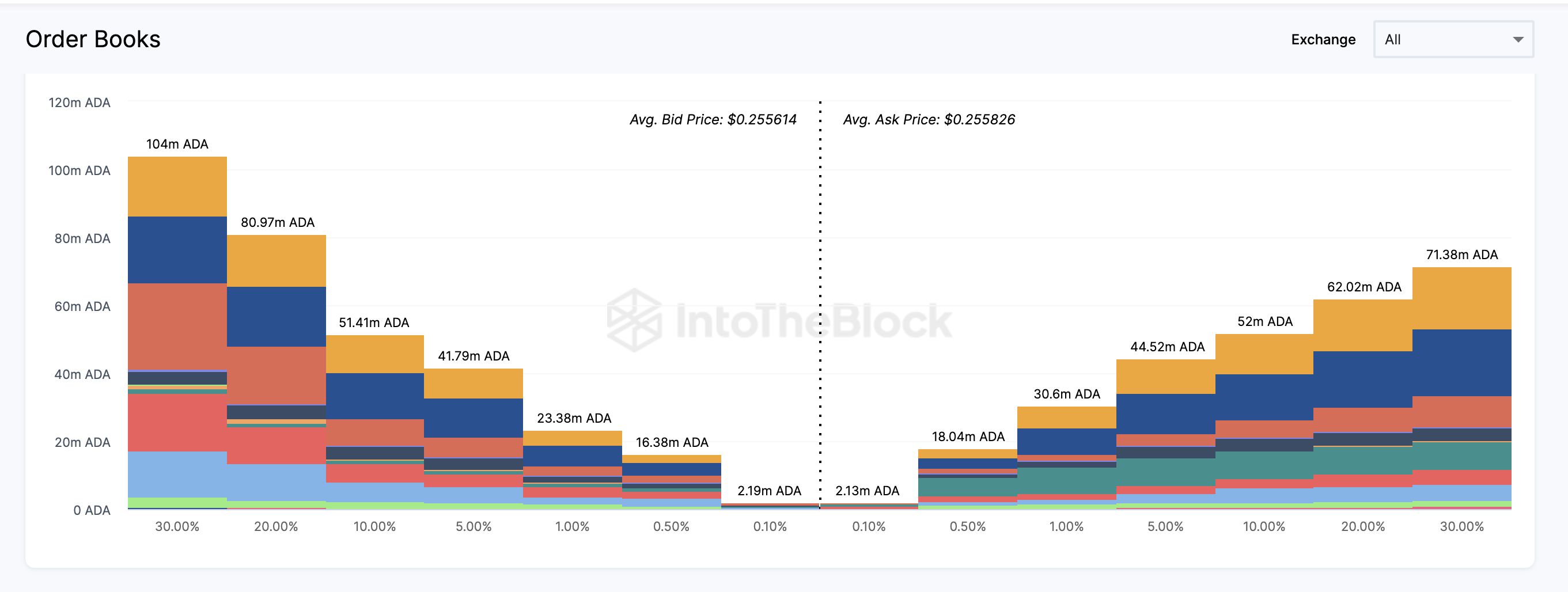
Task: Click the 0 ADA y-axis label
Action: [x=92, y=510]
